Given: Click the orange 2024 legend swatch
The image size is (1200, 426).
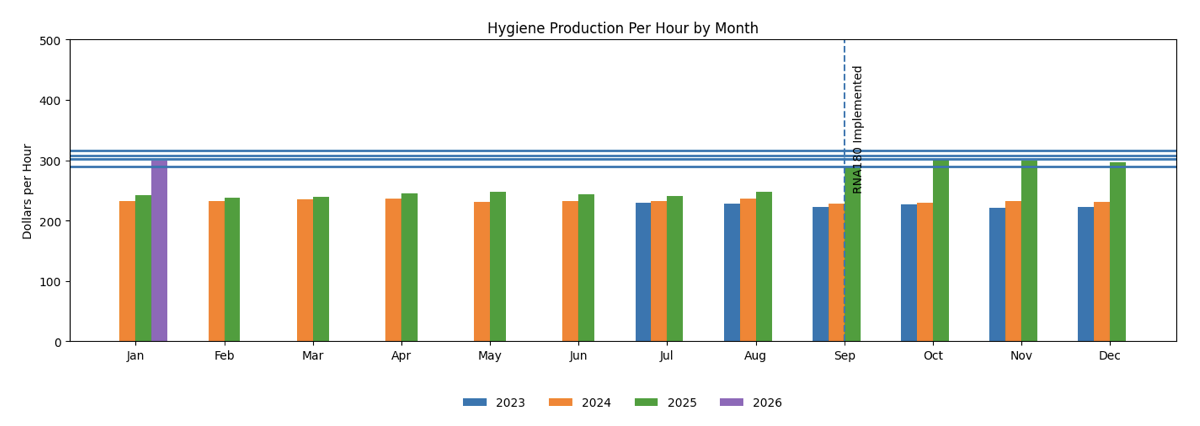Looking at the screenshot, I should pyautogui.click(x=561, y=403).
